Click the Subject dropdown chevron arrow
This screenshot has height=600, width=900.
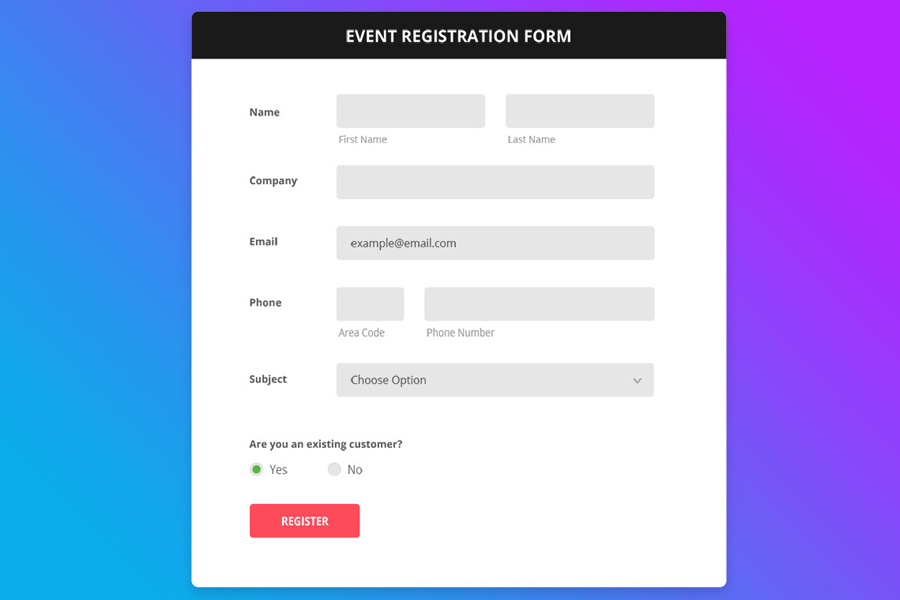point(637,381)
